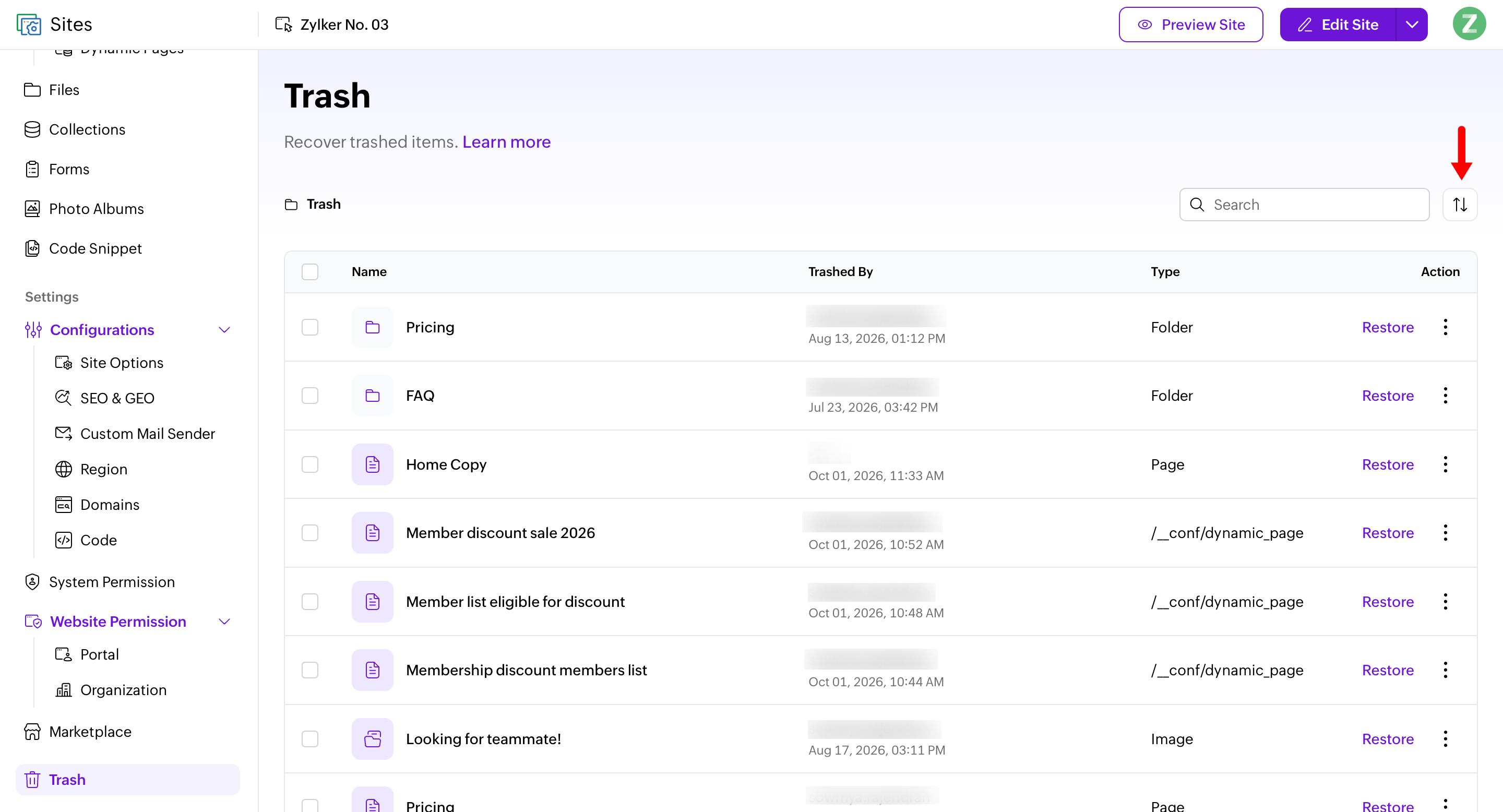The image size is (1503, 812).
Task: Open more options for Member discount sale 2026
Action: pyautogui.click(x=1445, y=533)
